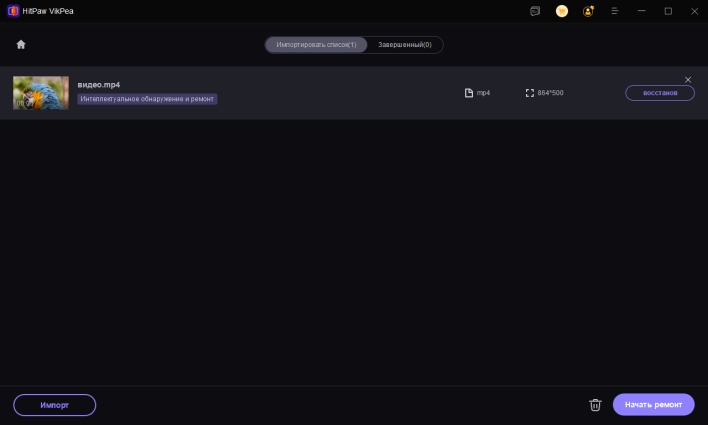
Task: Go to the home screen
Action: pyautogui.click(x=21, y=45)
